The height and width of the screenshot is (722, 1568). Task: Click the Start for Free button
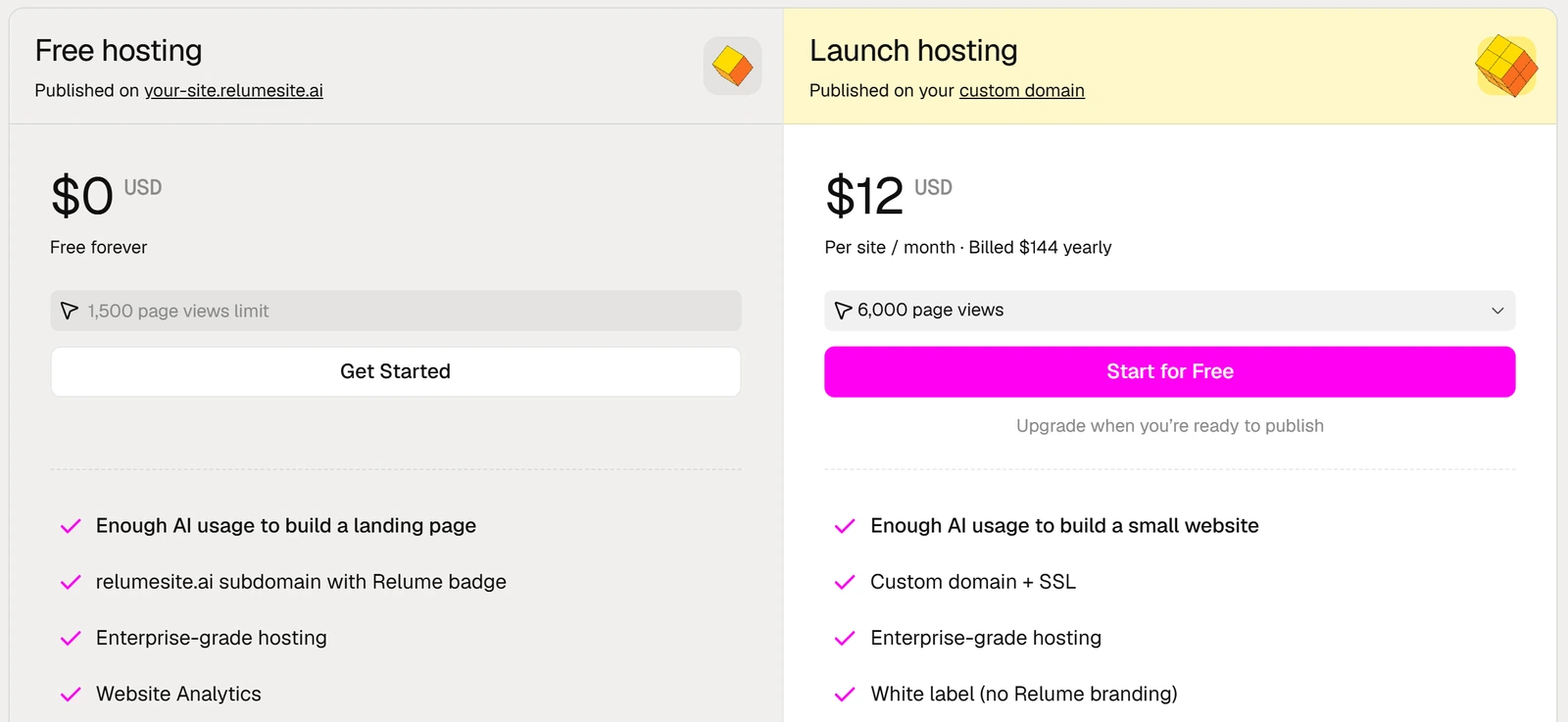1169,371
